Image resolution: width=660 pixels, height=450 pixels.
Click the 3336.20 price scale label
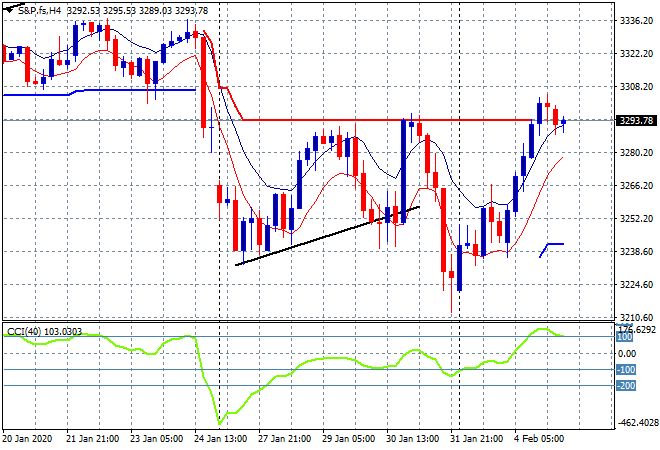click(636, 21)
